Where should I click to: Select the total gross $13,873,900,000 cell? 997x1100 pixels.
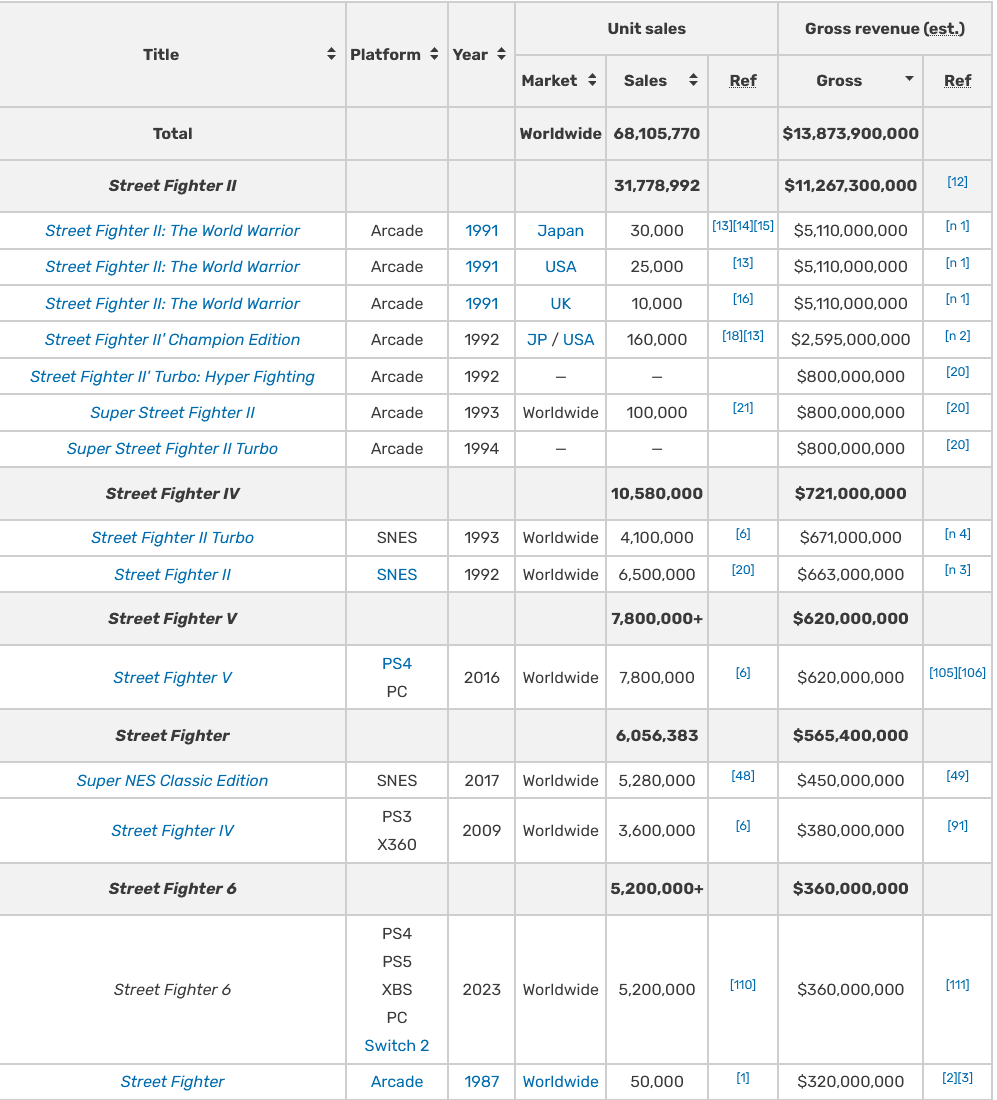850,133
